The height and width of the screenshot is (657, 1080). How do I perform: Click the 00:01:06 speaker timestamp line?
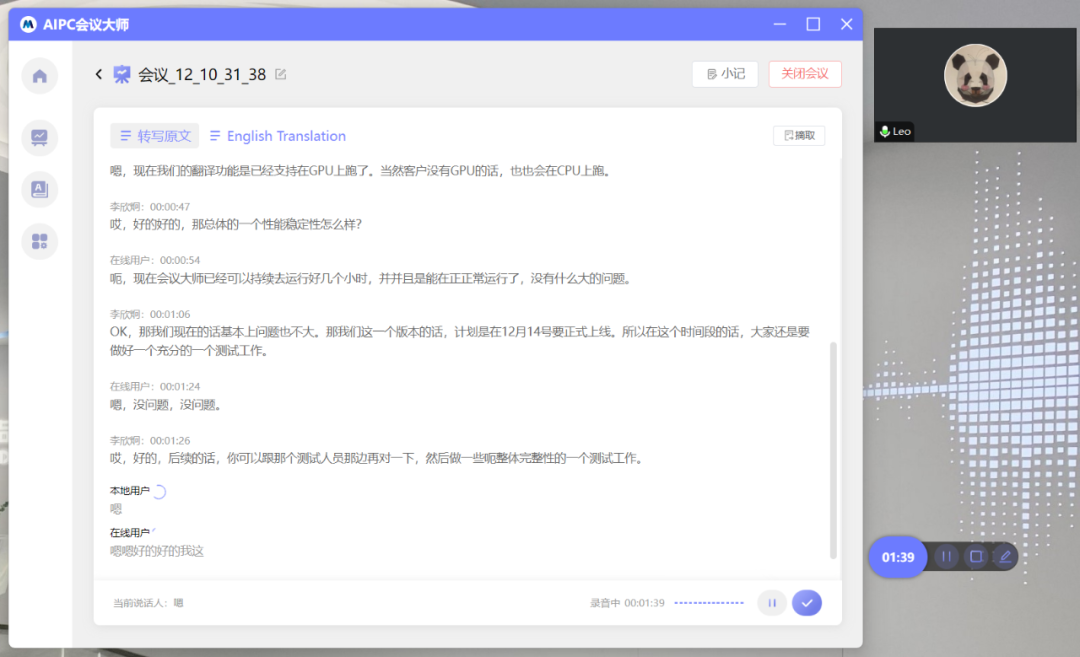coord(150,314)
